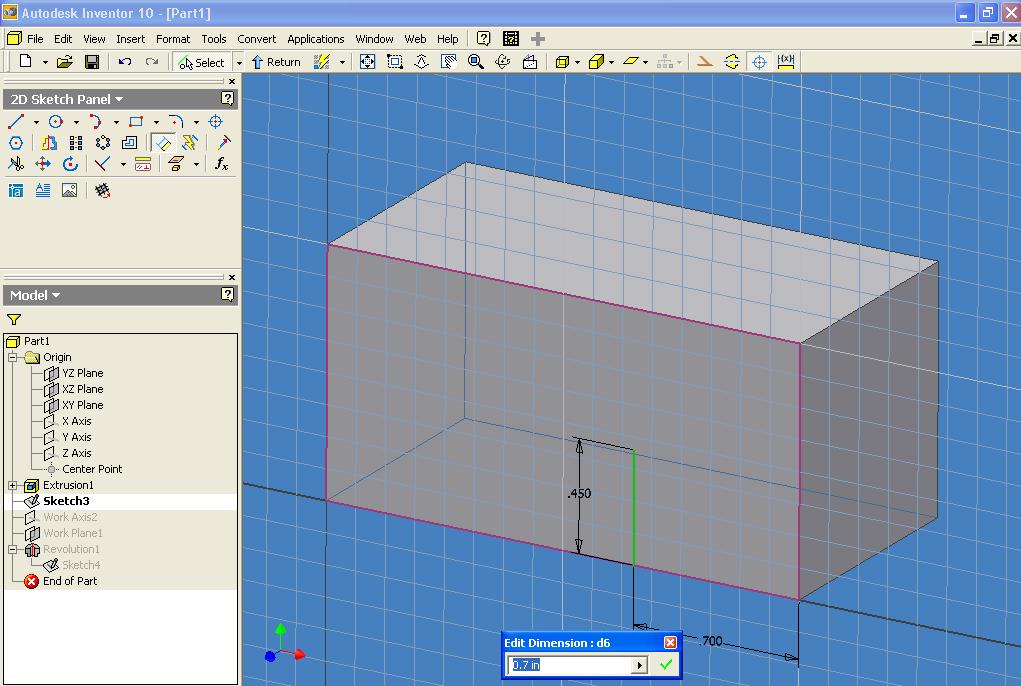This screenshot has width=1021, height=686.
Task: Click the dimension value input field
Action: (x=571, y=665)
